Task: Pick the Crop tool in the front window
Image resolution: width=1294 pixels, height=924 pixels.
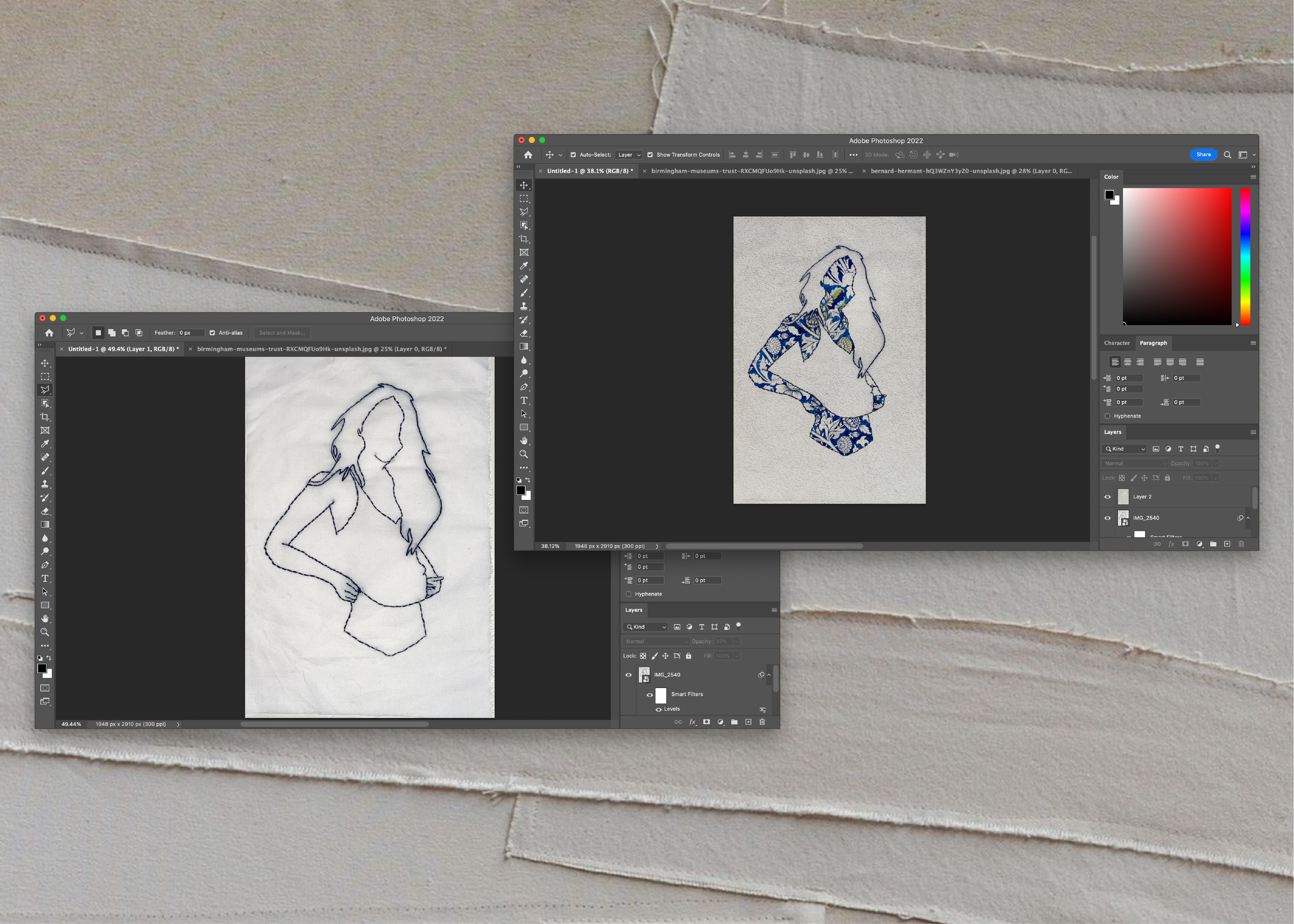Action: 524,239
